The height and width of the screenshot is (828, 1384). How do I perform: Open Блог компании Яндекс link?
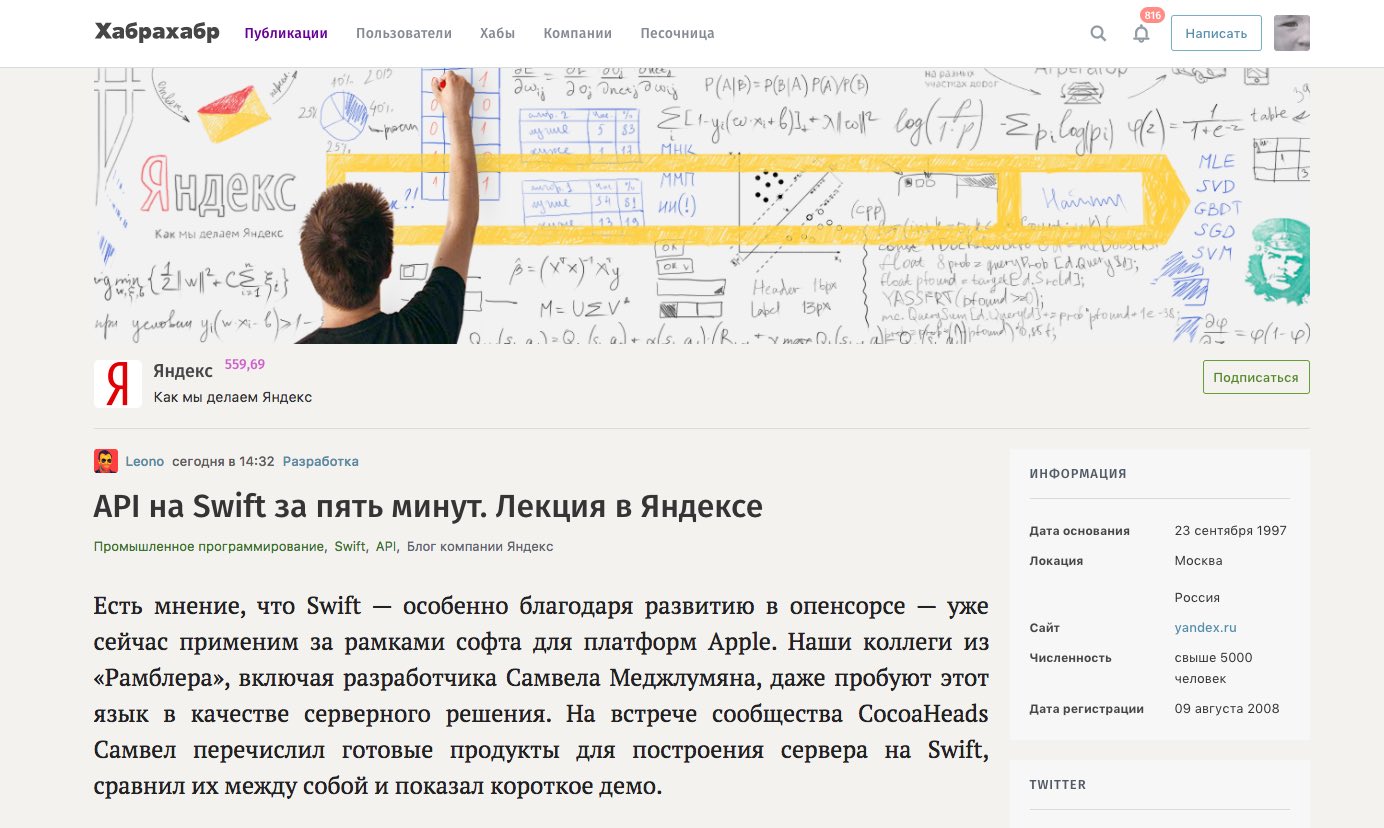point(480,546)
